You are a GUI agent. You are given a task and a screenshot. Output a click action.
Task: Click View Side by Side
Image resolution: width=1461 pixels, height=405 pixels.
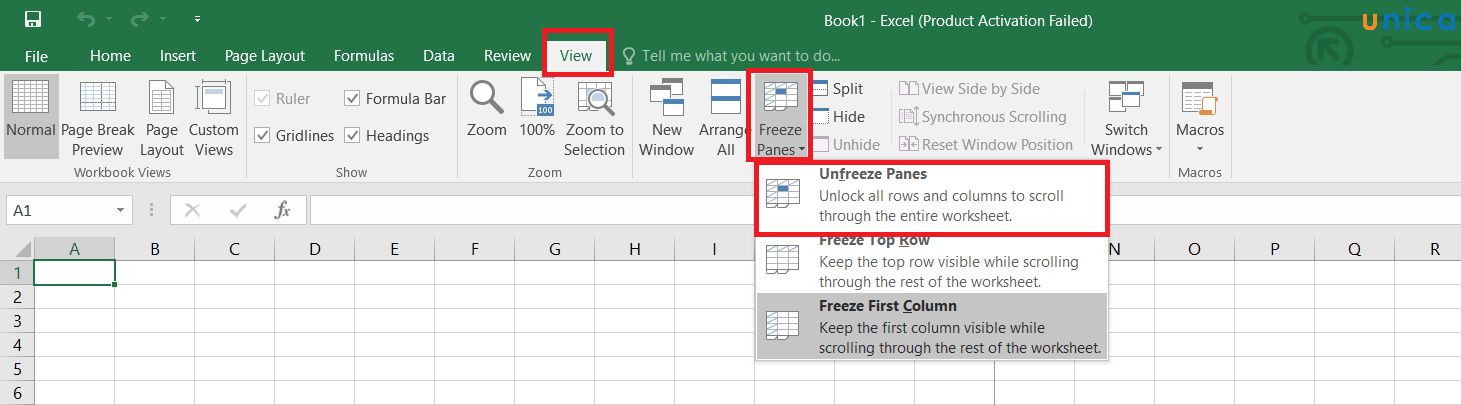[x=970, y=89]
